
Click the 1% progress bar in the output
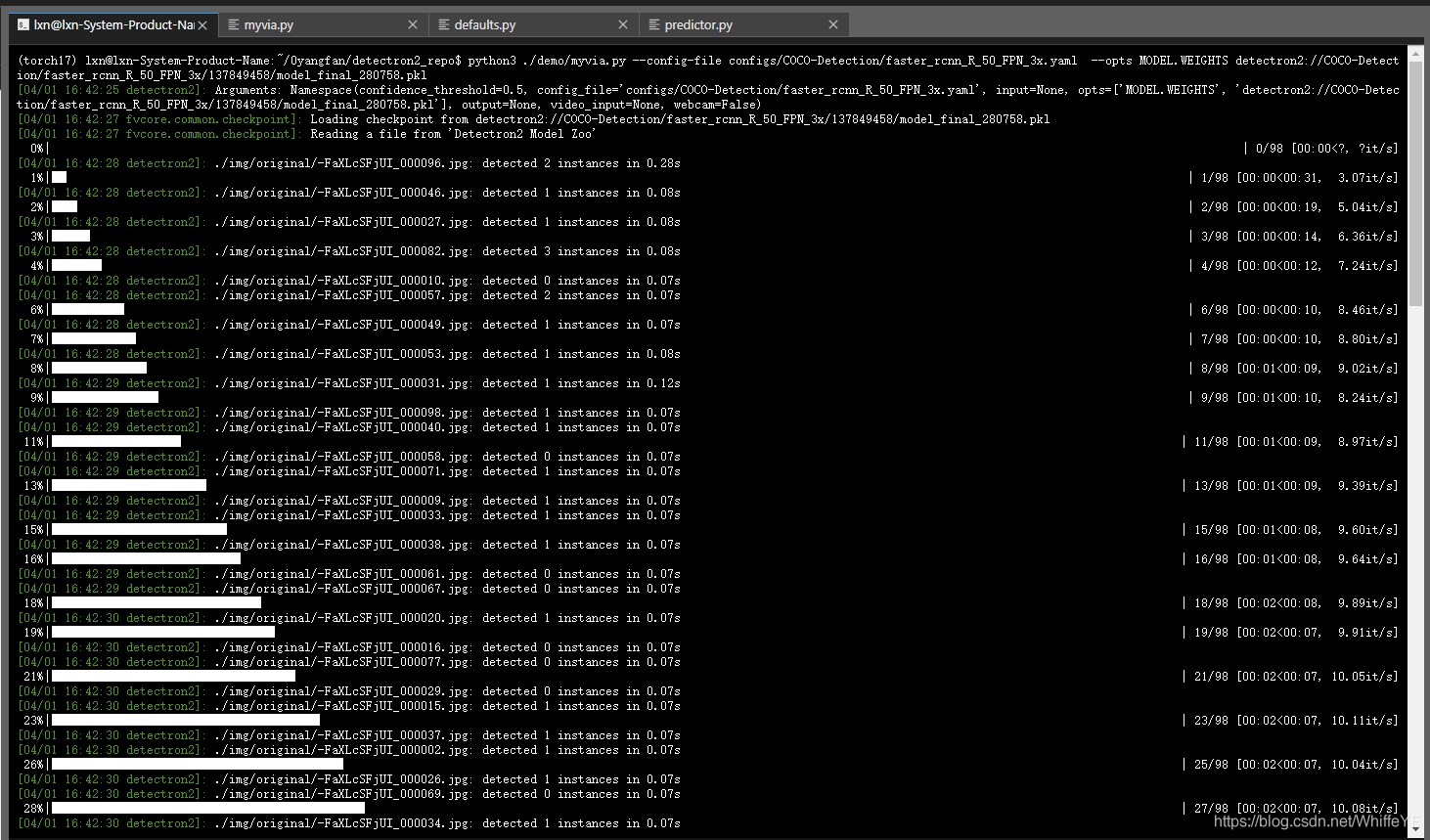60,178
